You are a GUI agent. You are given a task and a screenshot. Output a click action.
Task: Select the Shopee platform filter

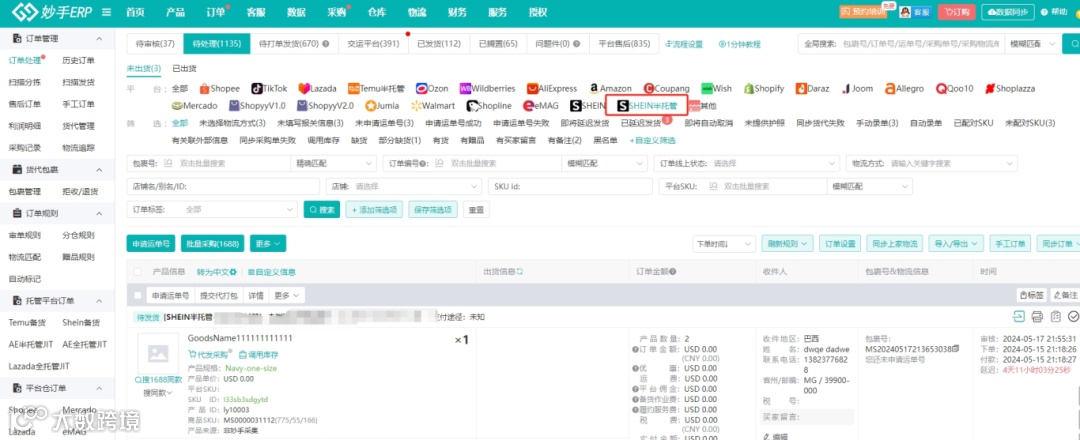(220, 88)
